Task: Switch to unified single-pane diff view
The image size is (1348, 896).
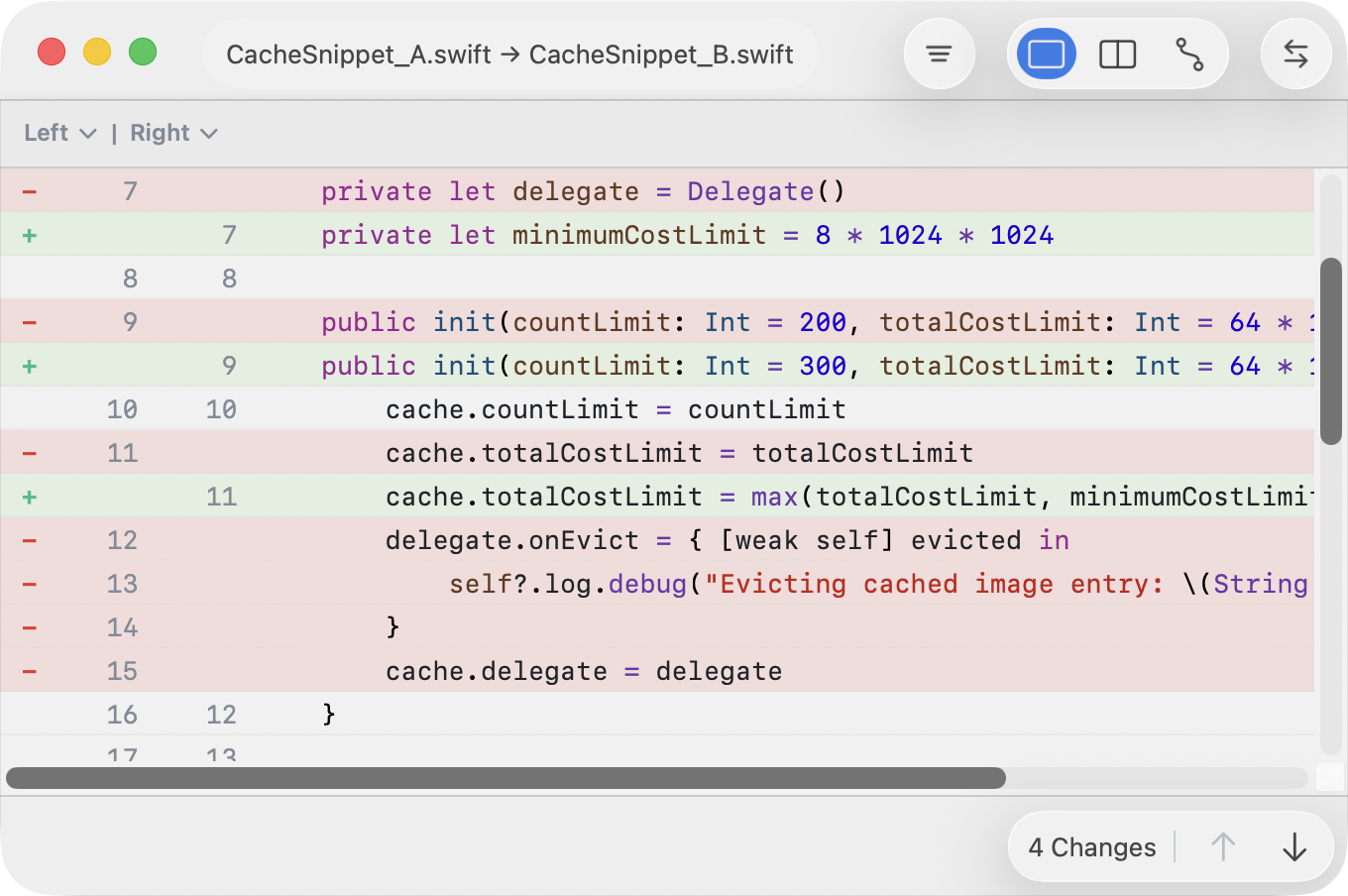Action: click(1047, 54)
